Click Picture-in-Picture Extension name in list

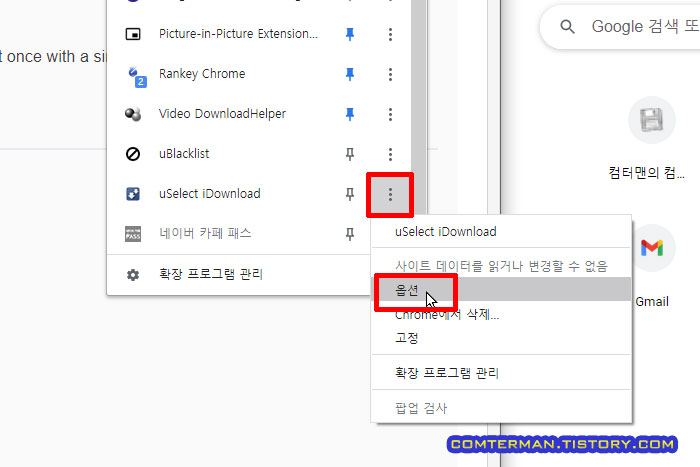pyautogui.click(x=238, y=34)
